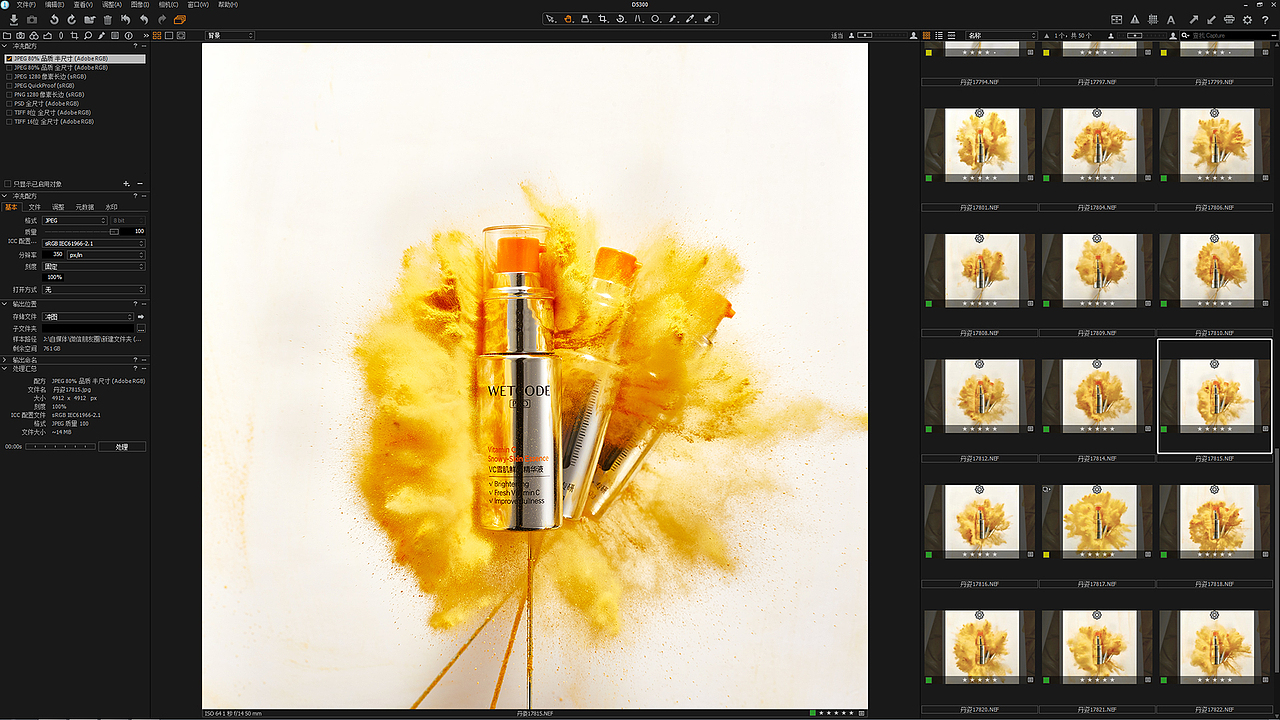Viewport: 1280px width, 720px height.
Task: Enable the PNG 1280 sRGB recipe
Action: 9,95
